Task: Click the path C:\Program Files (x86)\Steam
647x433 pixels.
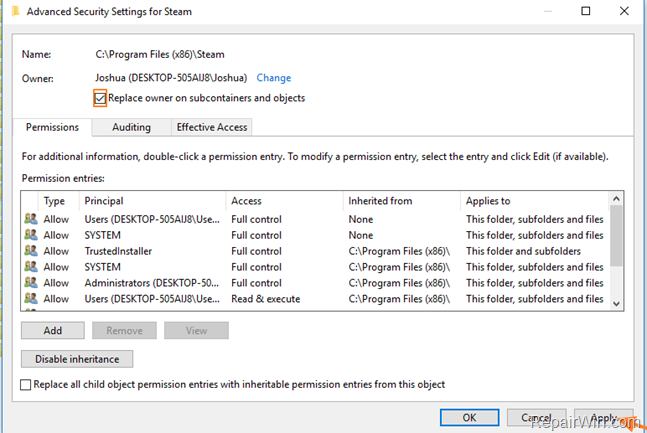Action: [160, 54]
